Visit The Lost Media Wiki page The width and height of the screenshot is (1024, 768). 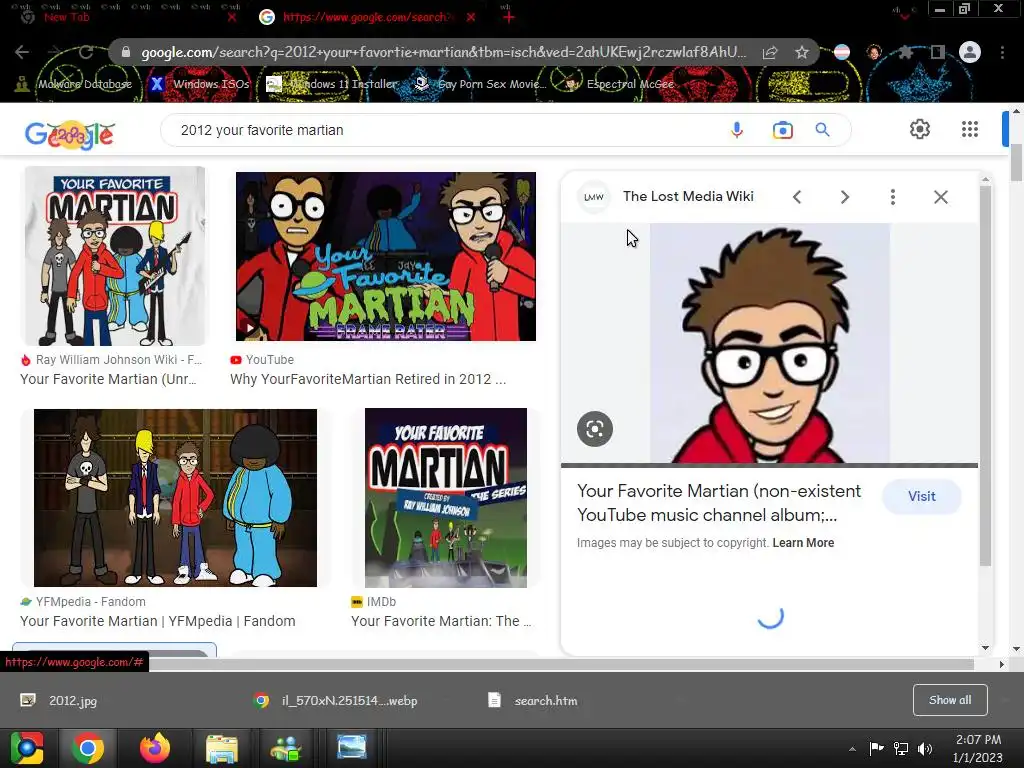921,496
